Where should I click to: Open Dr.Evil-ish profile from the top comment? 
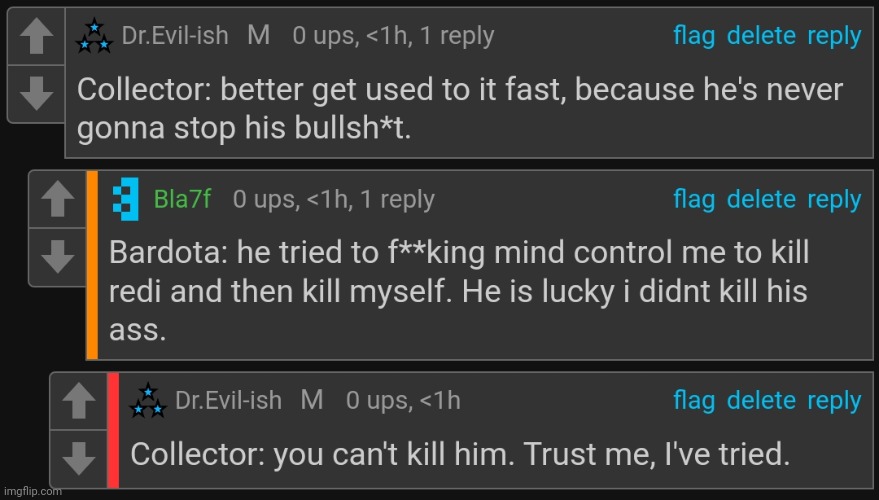[175, 36]
